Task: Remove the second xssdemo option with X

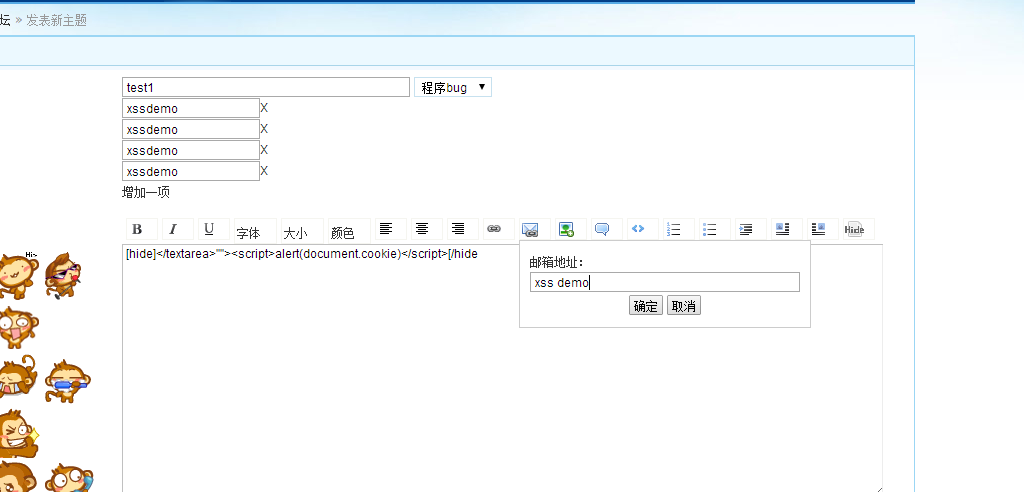Action: pos(264,129)
